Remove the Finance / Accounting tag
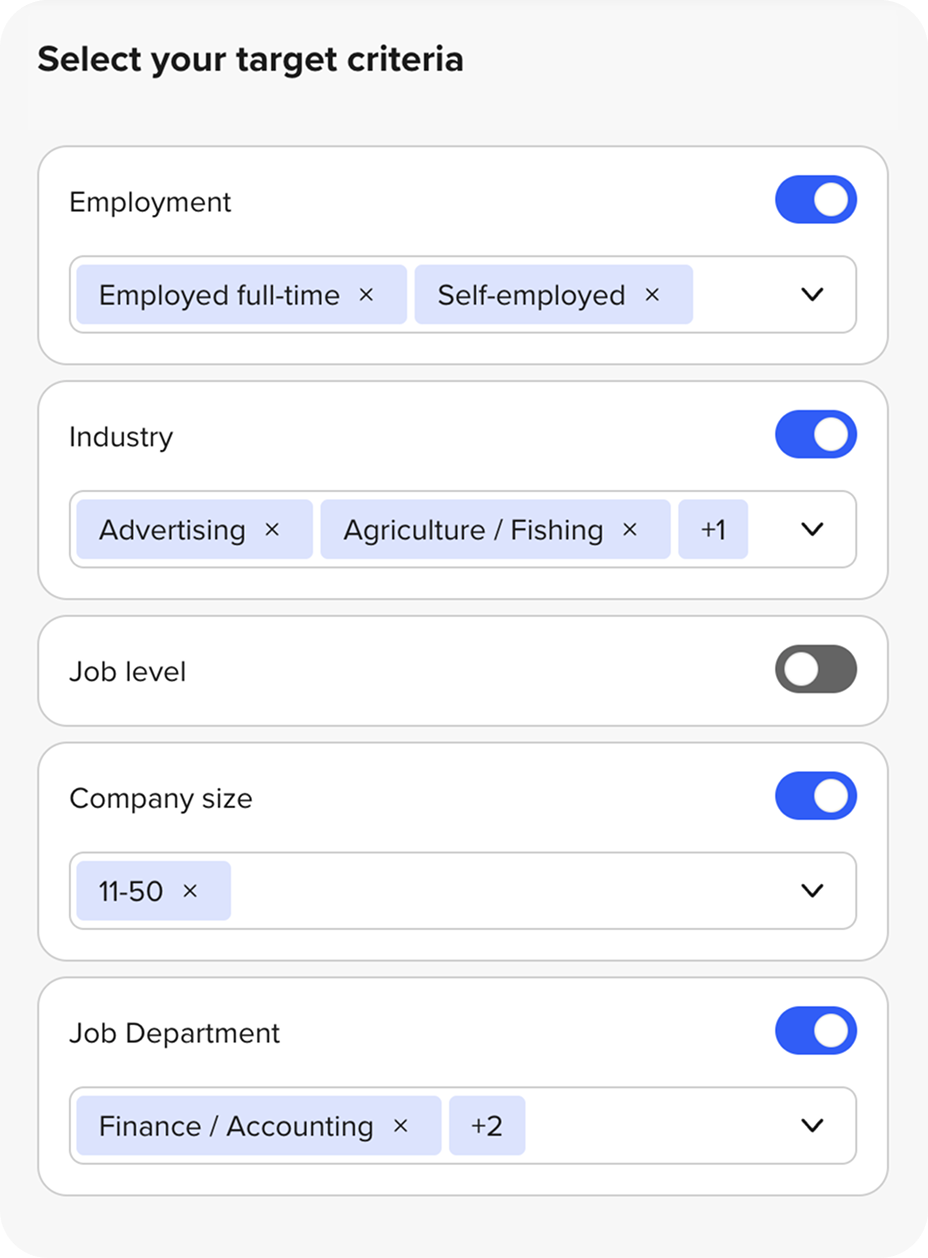Image resolution: width=928 pixels, height=1258 pixels. click(x=401, y=1126)
